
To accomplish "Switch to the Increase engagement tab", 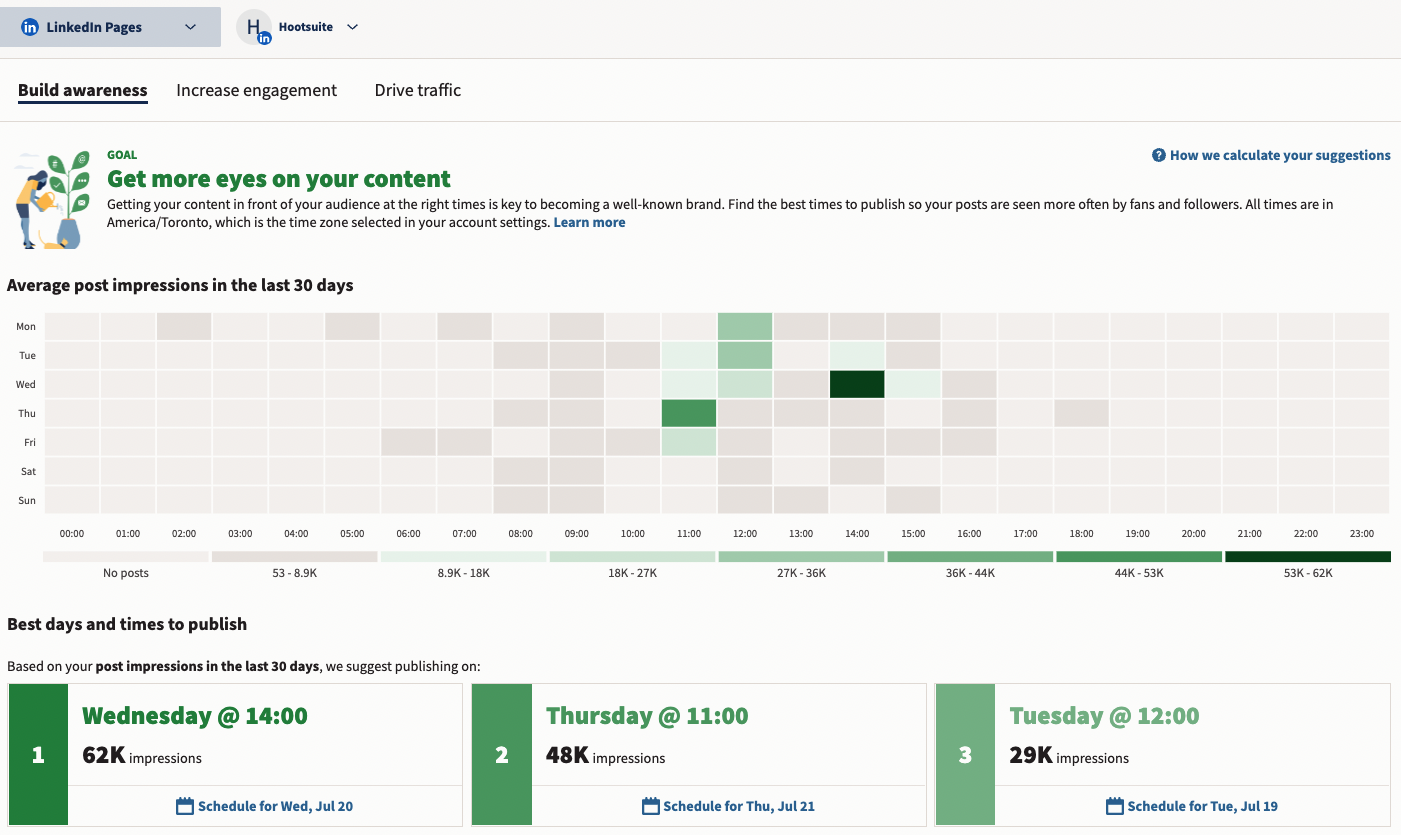I will (x=256, y=90).
